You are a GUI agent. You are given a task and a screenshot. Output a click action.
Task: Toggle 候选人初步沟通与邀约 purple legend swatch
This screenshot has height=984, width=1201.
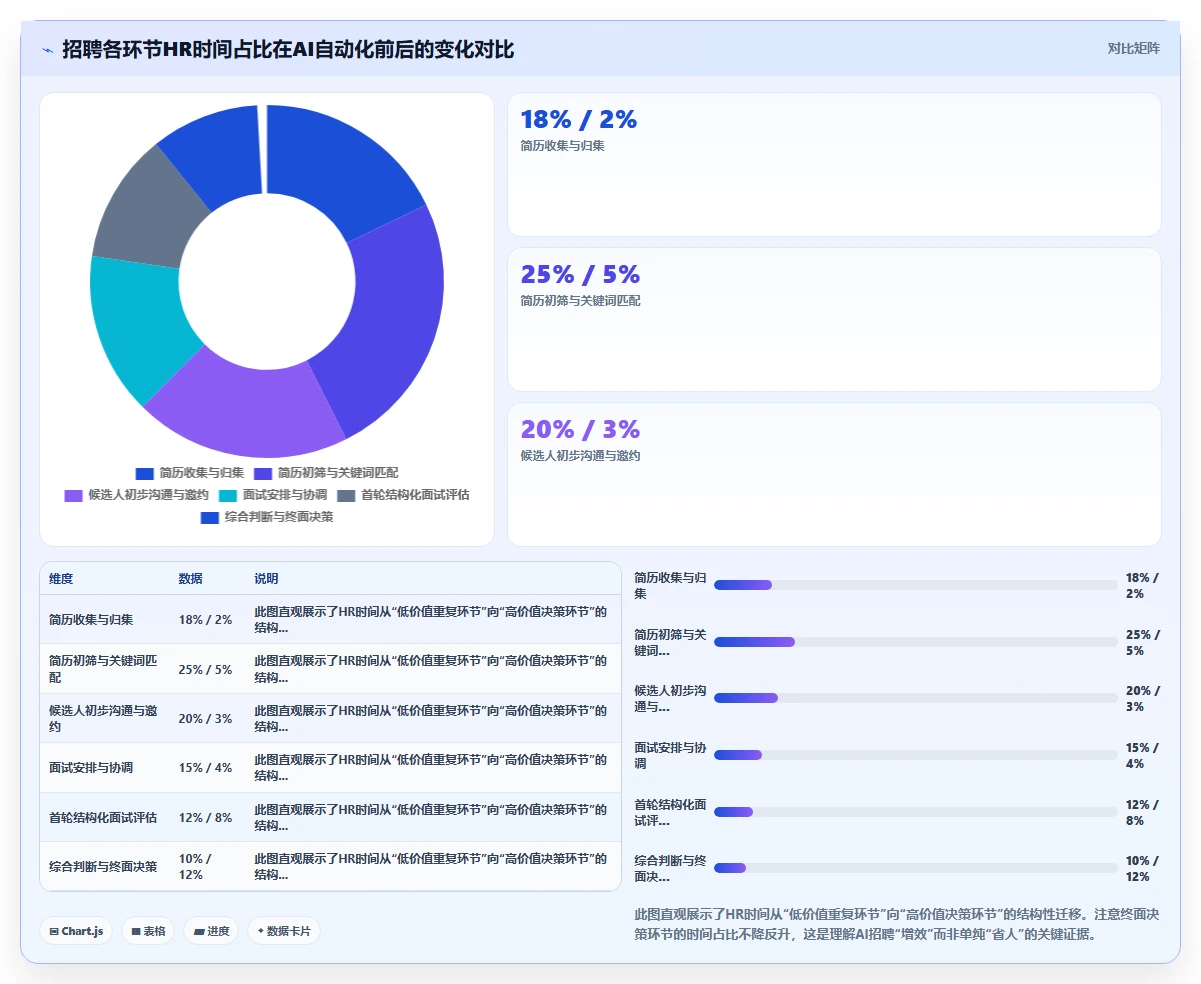pos(74,495)
